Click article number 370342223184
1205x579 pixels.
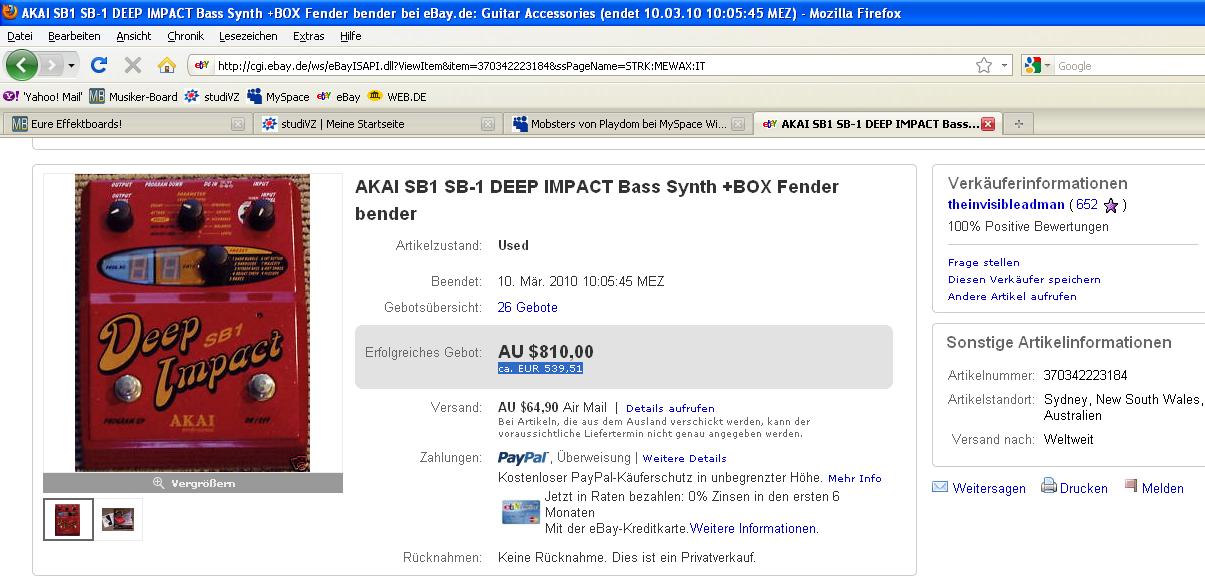(1085, 375)
